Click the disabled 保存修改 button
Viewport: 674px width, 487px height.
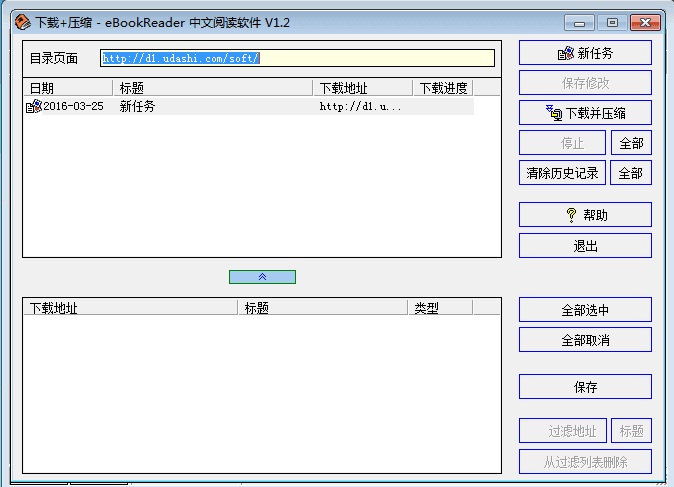(585, 83)
